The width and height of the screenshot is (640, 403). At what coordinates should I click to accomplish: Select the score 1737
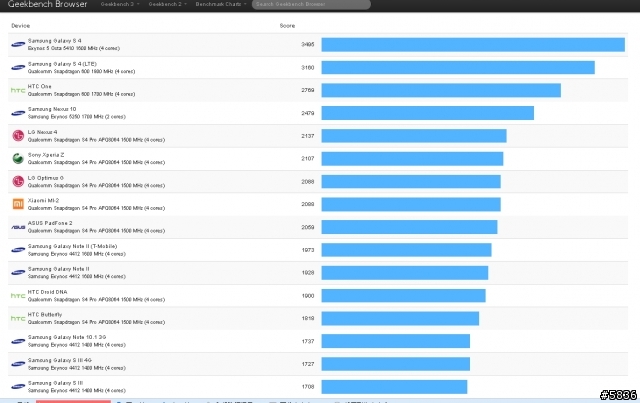[x=308, y=341]
